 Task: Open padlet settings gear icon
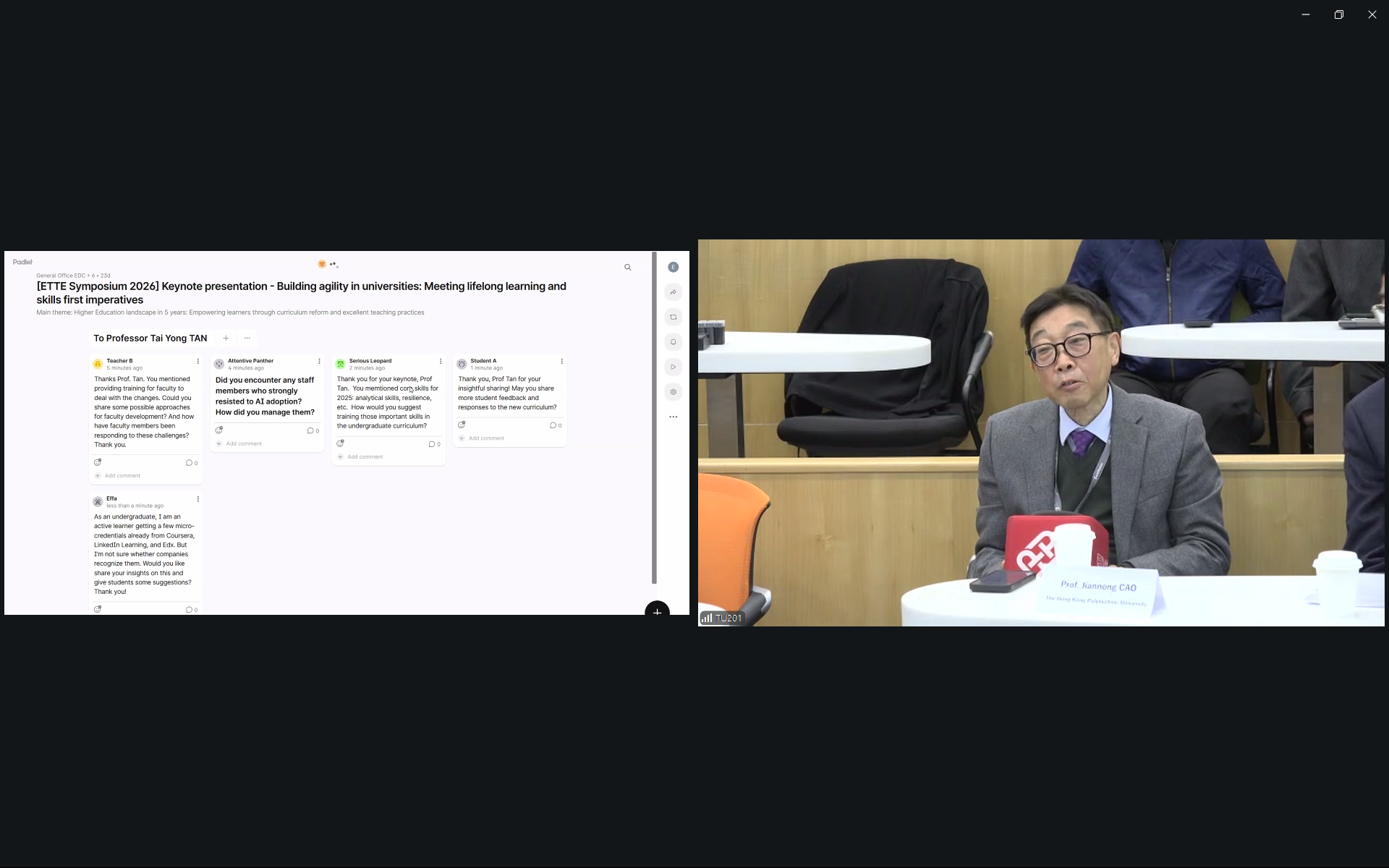[x=673, y=392]
